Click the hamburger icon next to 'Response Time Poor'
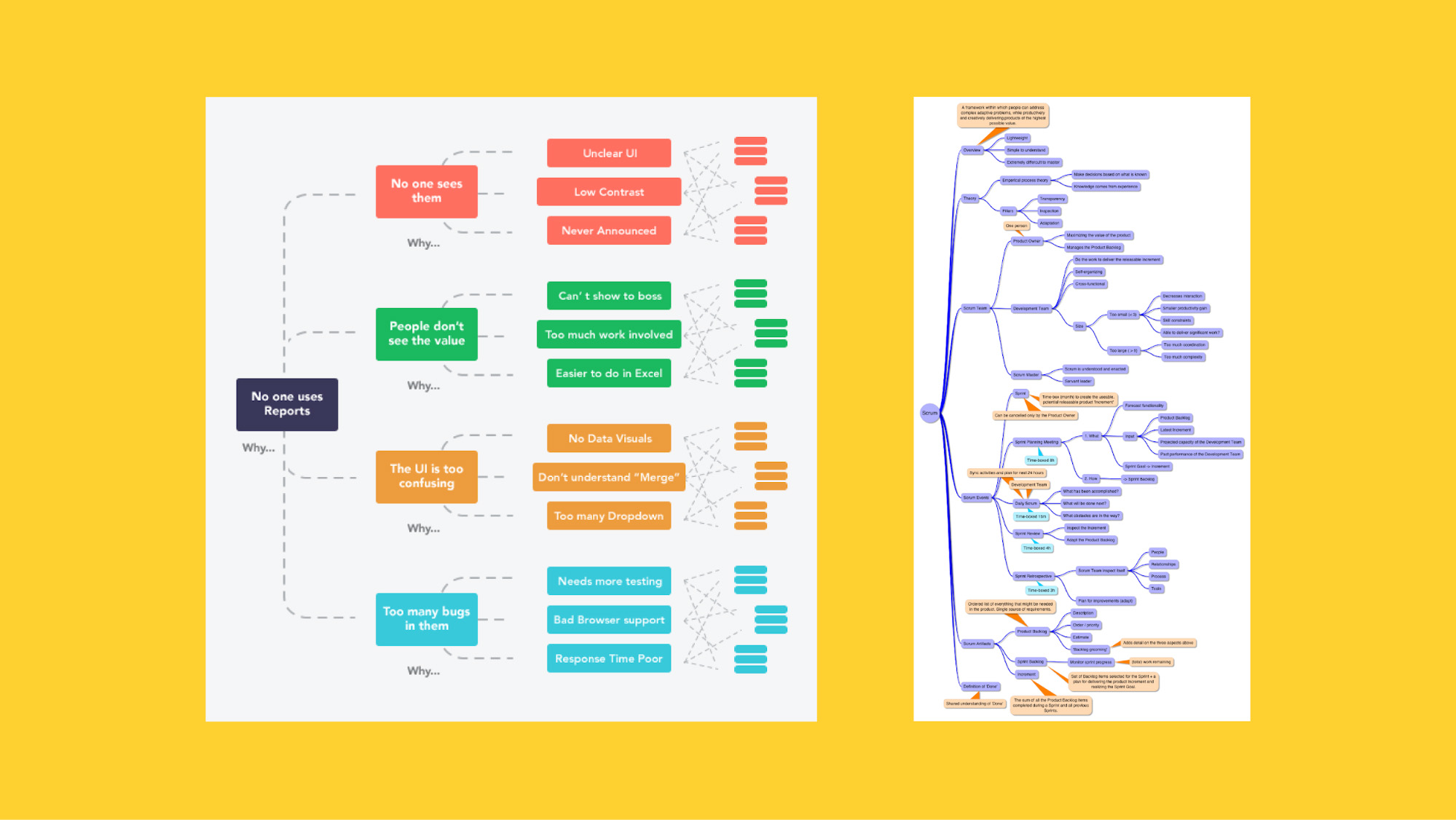This screenshot has width=1456, height=820. 751,659
